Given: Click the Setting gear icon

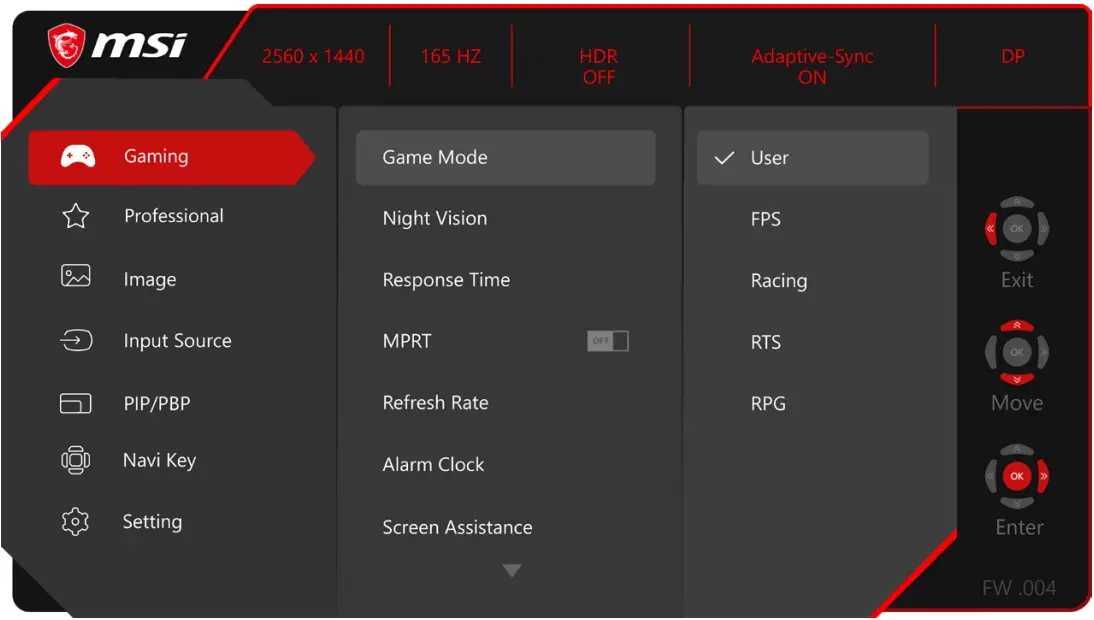Looking at the screenshot, I should tap(76, 522).
